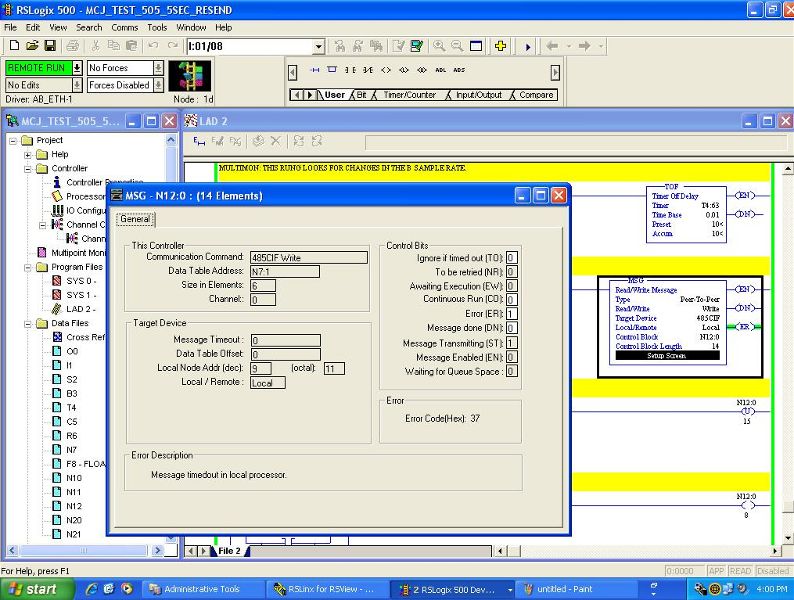
Task: Open the address search I:01/08 dropdown
Action: point(319,47)
